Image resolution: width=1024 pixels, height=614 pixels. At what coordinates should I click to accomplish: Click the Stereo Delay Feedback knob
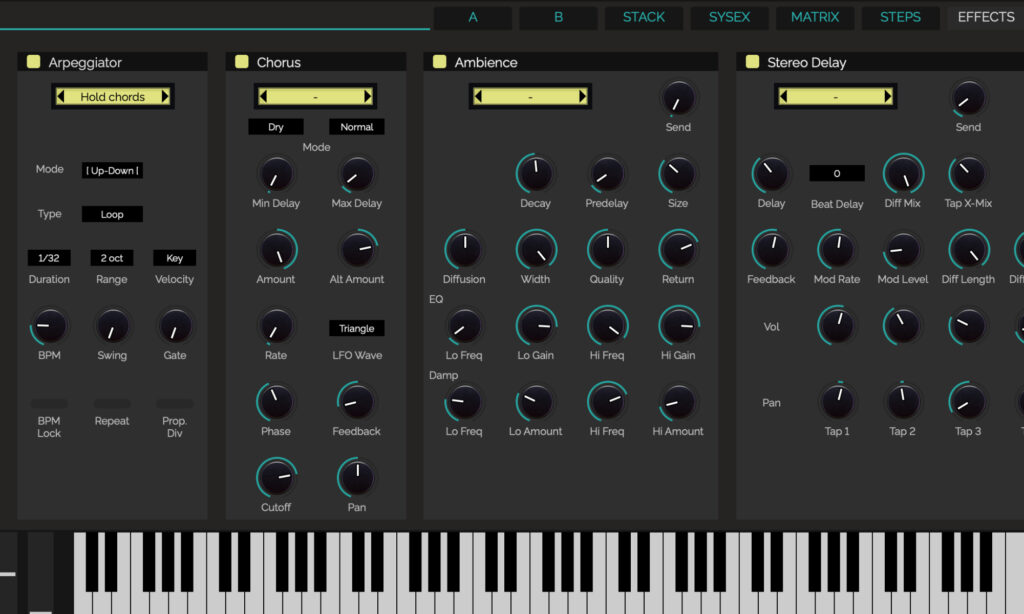pyautogui.click(x=771, y=250)
